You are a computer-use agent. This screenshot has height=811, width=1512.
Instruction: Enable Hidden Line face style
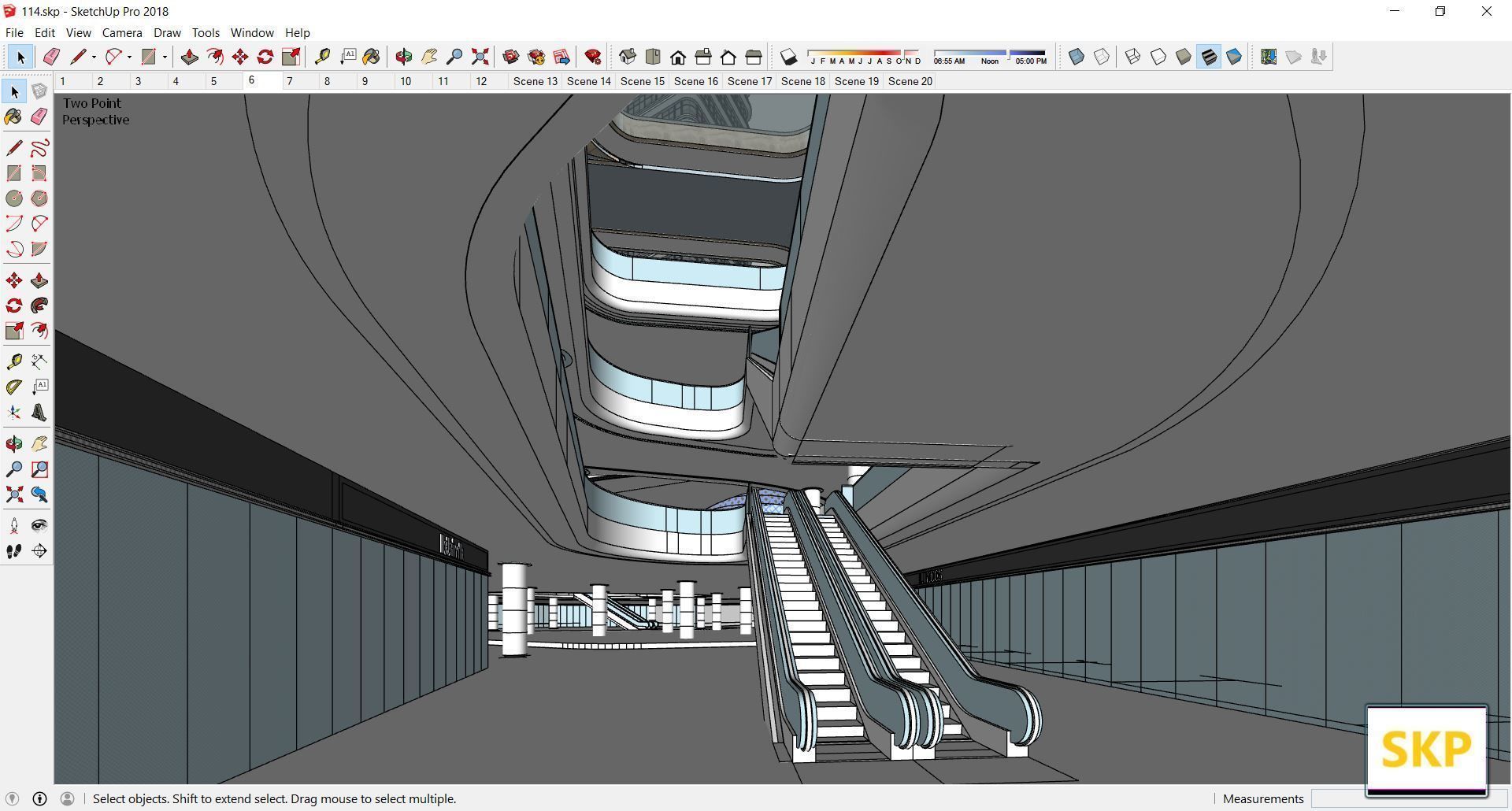click(1158, 57)
